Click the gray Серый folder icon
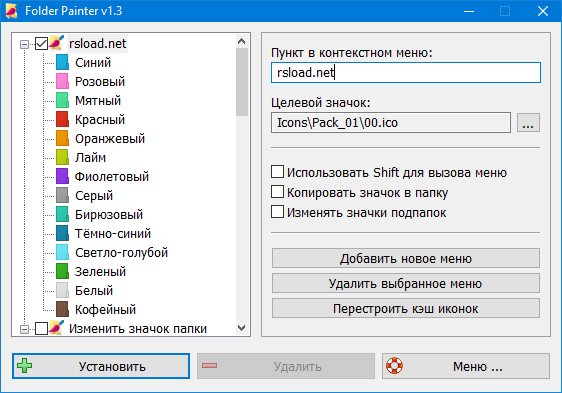 coord(62,195)
